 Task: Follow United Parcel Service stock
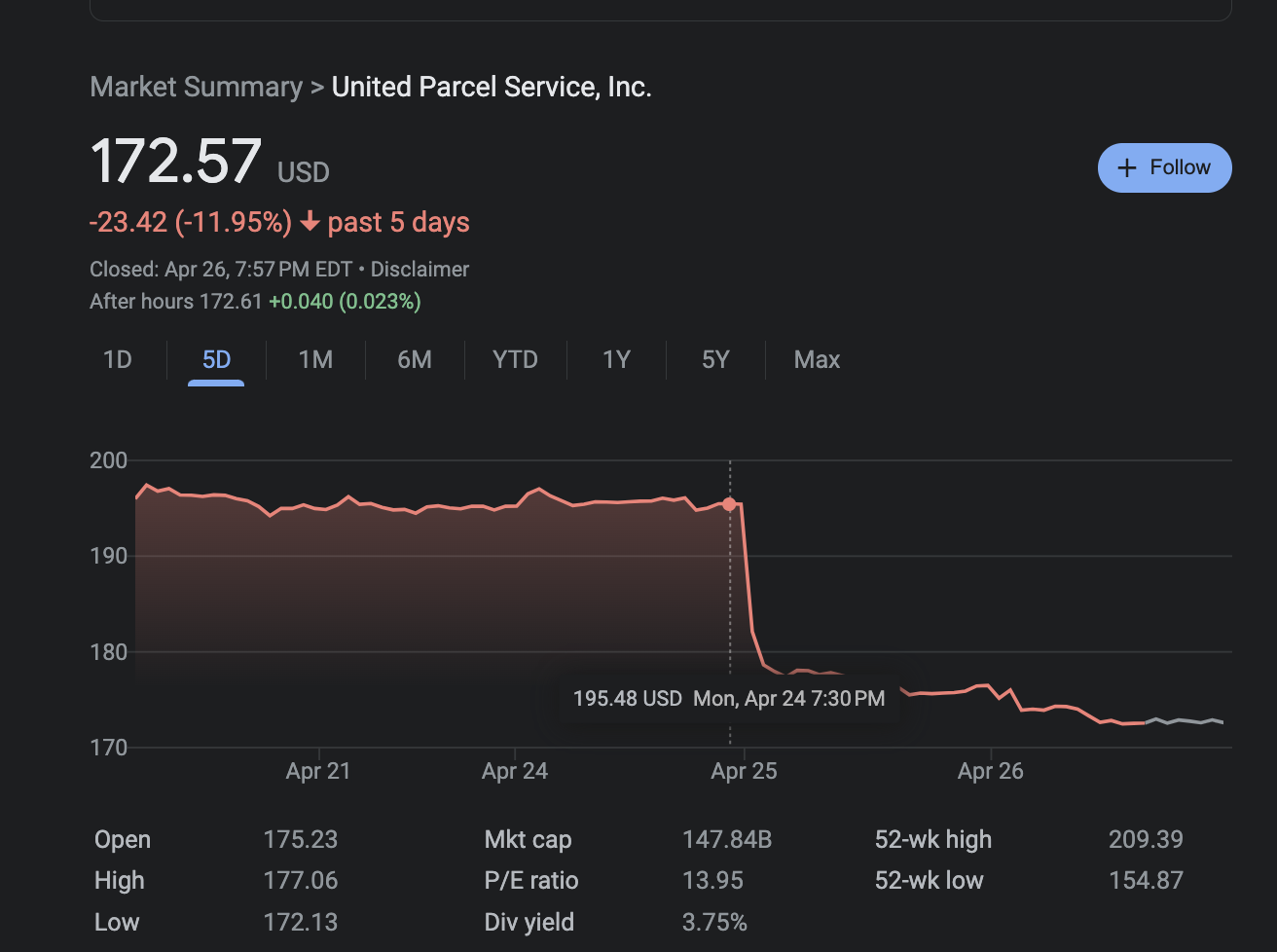pos(1164,167)
